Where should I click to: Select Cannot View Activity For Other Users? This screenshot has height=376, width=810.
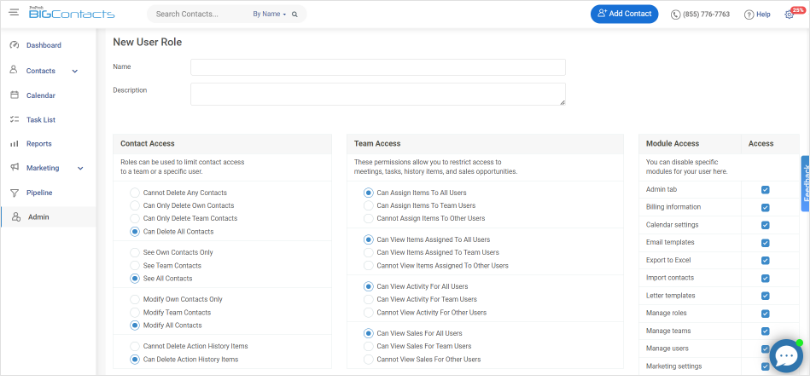[368, 312]
